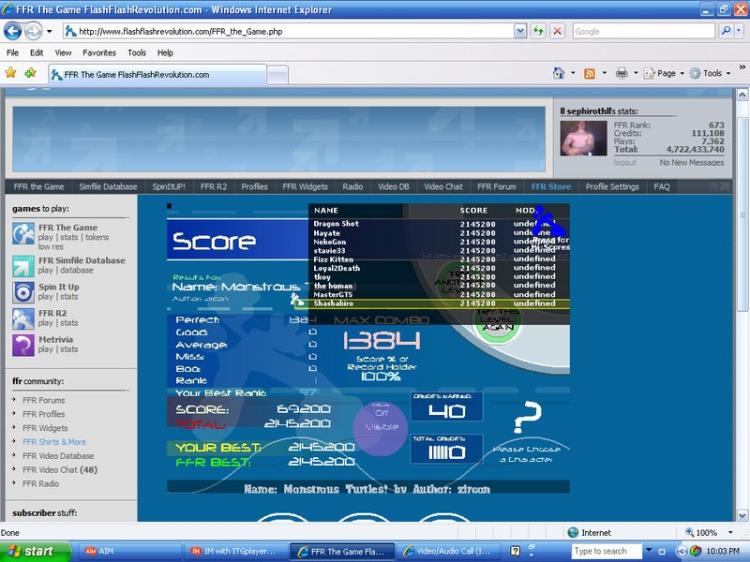Image resolution: width=750 pixels, height=562 pixels.
Task: Click the browser Back arrow button
Action: (x=14, y=31)
